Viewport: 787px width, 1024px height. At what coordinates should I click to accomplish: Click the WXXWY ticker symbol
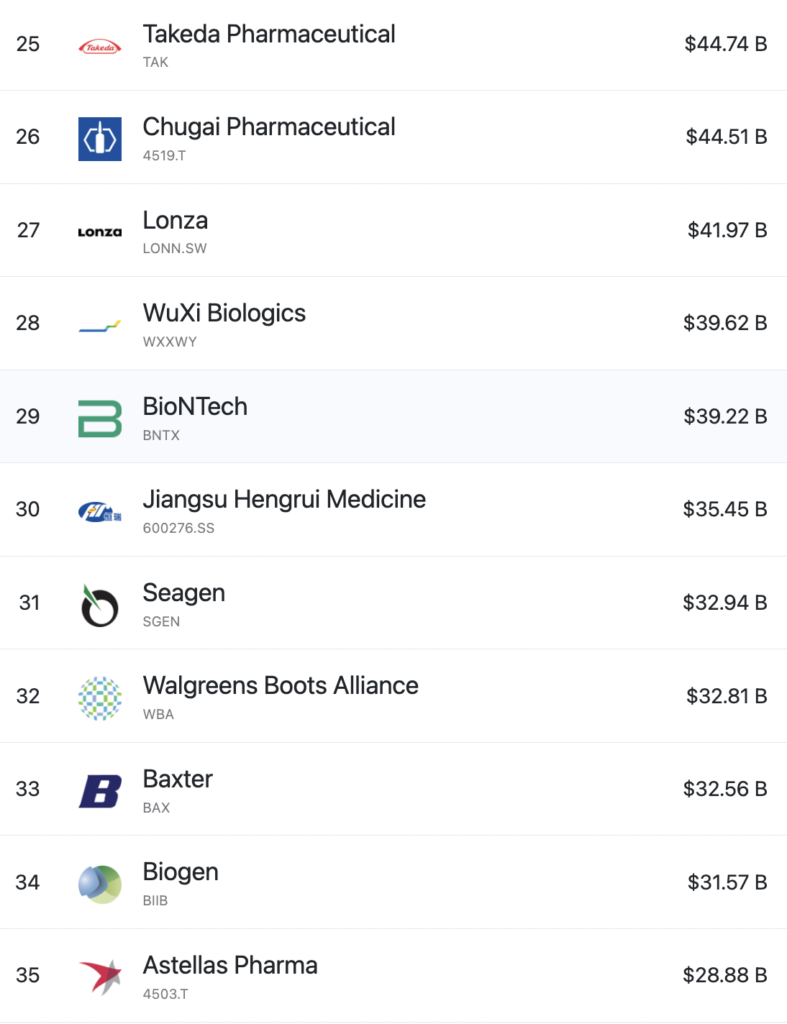click(170, 342)
